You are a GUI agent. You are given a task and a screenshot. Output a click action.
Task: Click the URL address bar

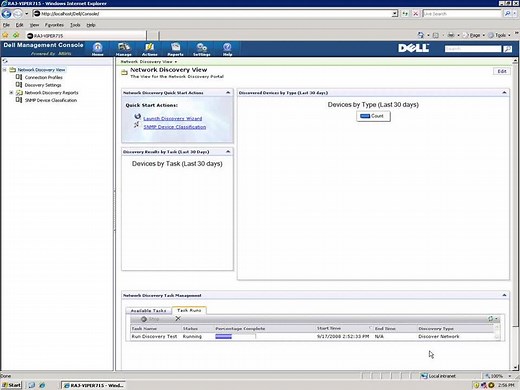tap(212, 14)
